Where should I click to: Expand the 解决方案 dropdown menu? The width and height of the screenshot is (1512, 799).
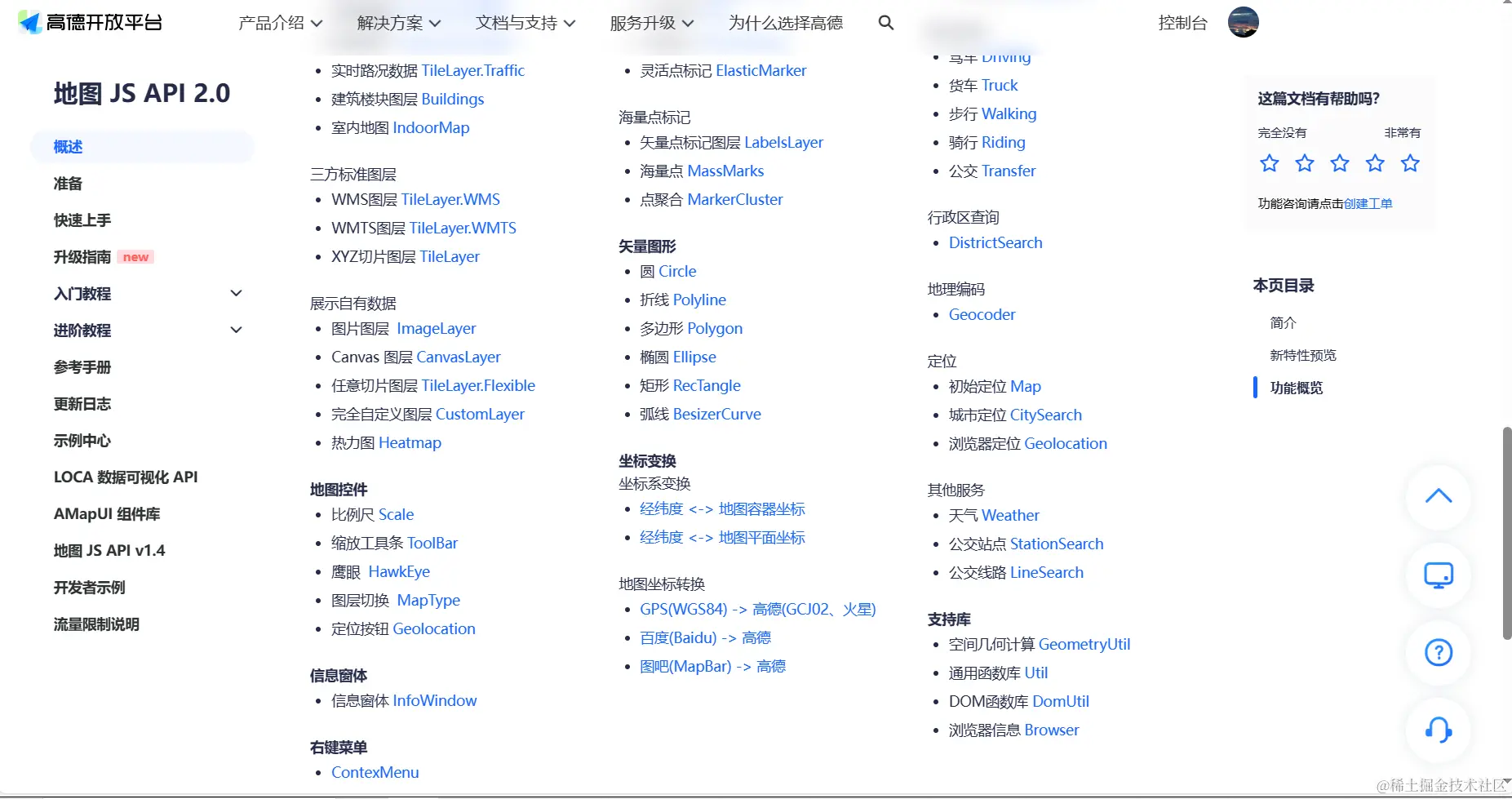click(x=399, y=23)
